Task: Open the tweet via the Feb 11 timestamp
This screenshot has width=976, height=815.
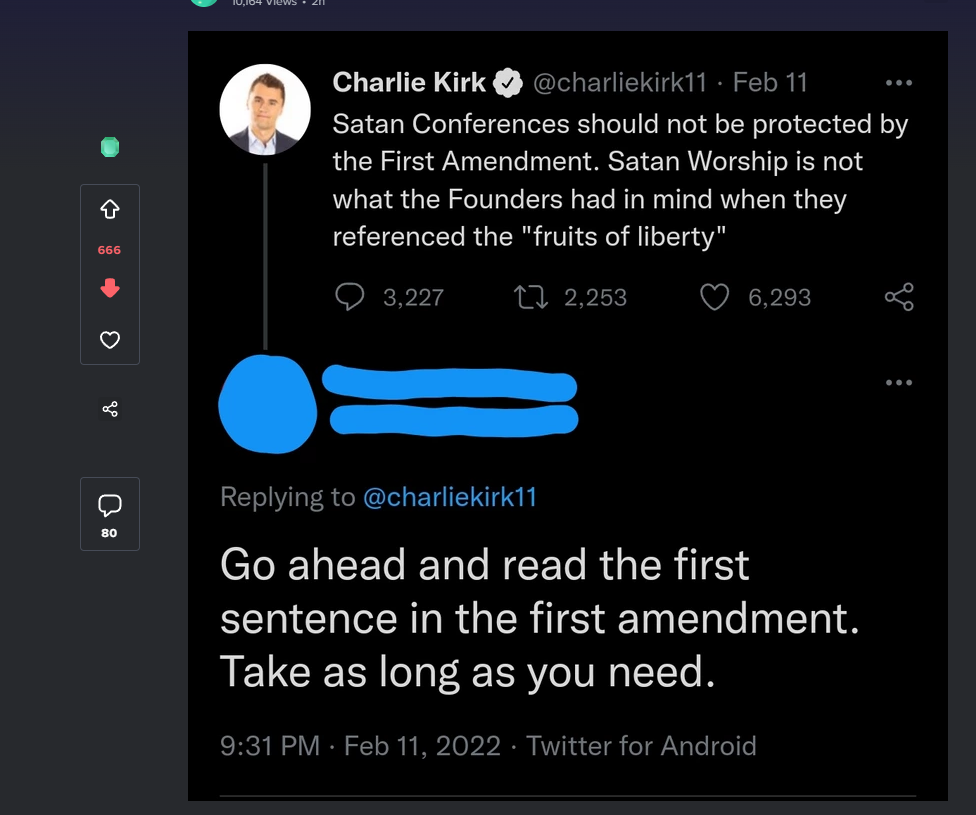Action: (x=770, y=83)
